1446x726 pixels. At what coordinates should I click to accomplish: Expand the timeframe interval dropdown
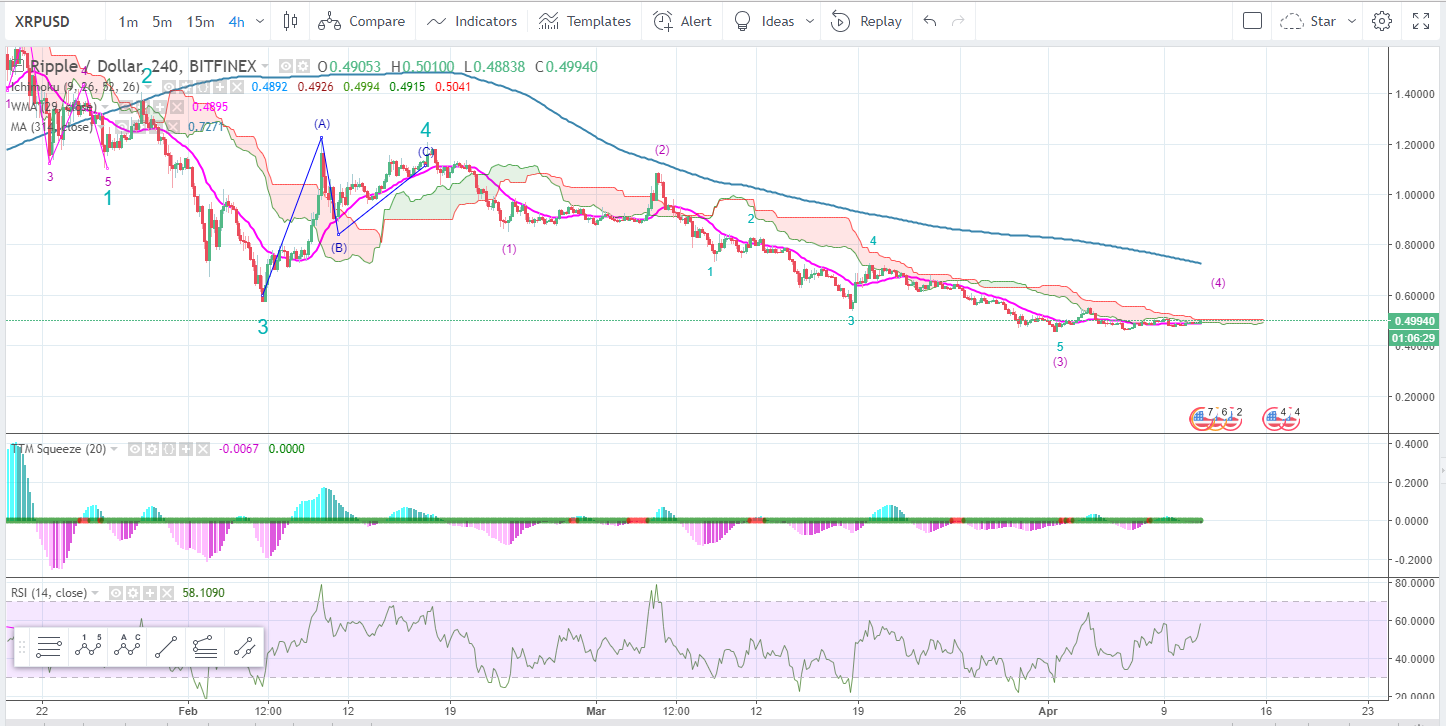tap(261, 21)
